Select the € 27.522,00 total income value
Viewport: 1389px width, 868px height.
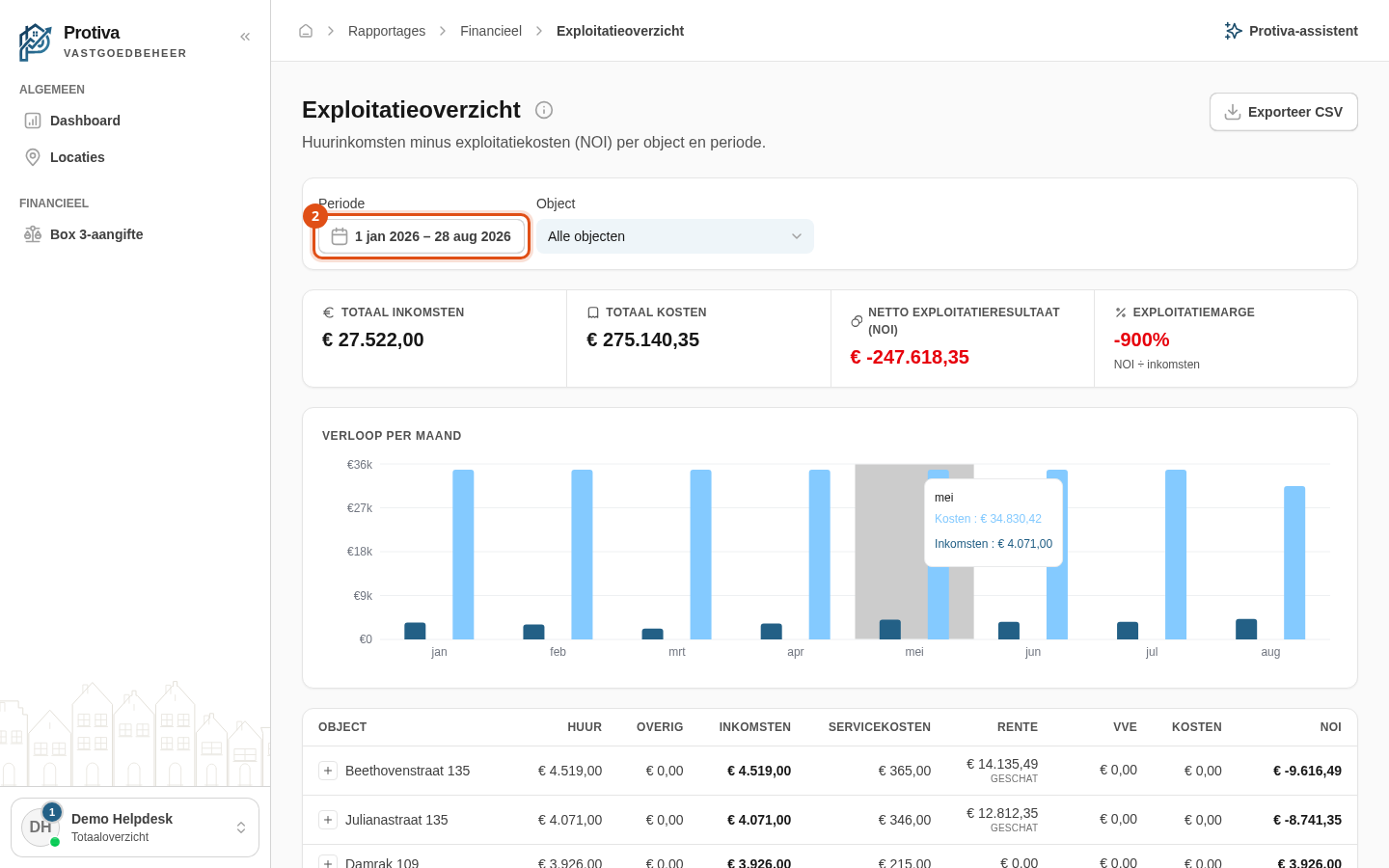coord(373,339)
